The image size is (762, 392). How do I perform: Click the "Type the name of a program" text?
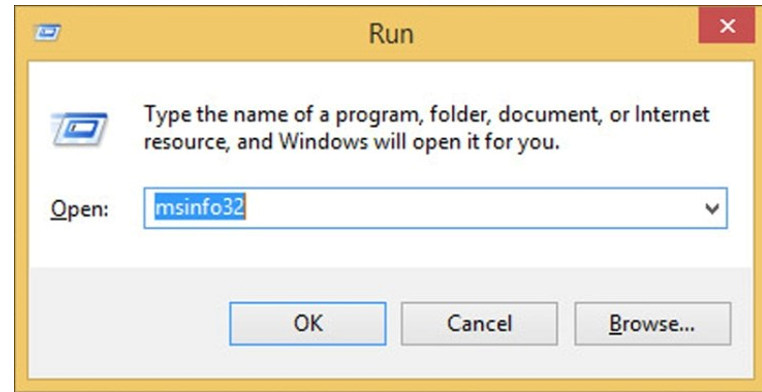click(x=283, y=115)
